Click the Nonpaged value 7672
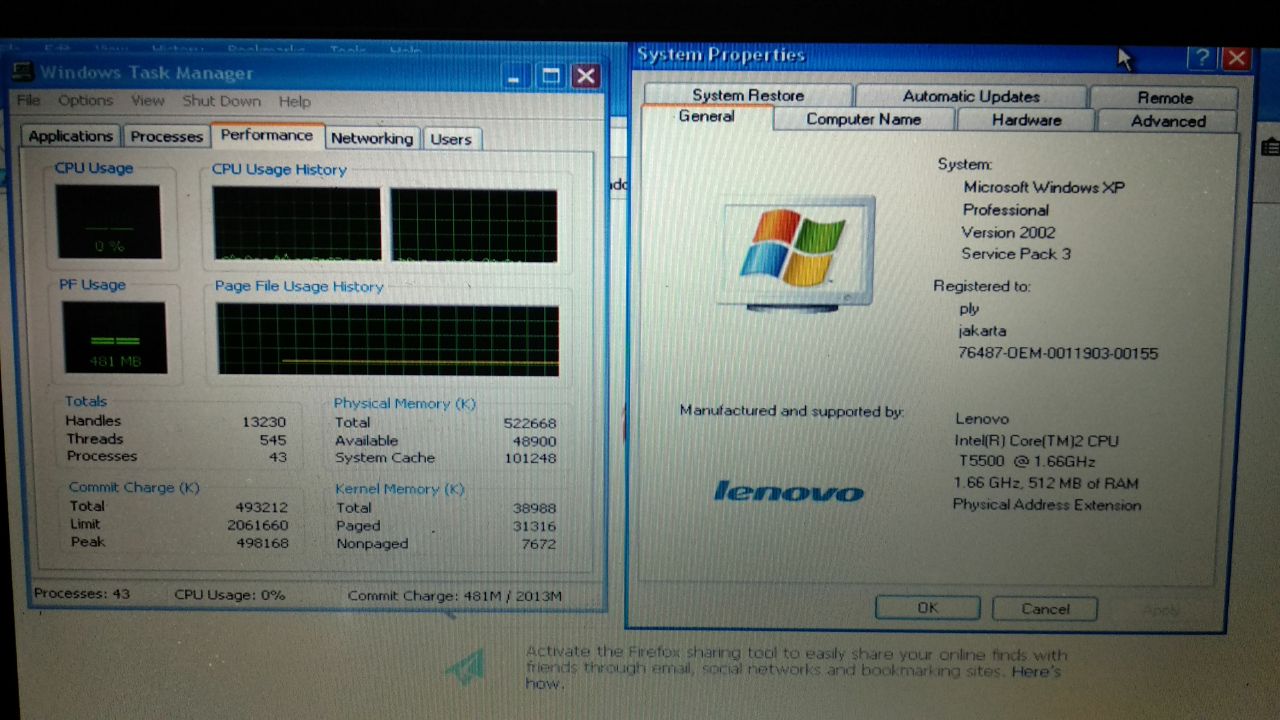1280x720 pixels. (x=539, y=544)
